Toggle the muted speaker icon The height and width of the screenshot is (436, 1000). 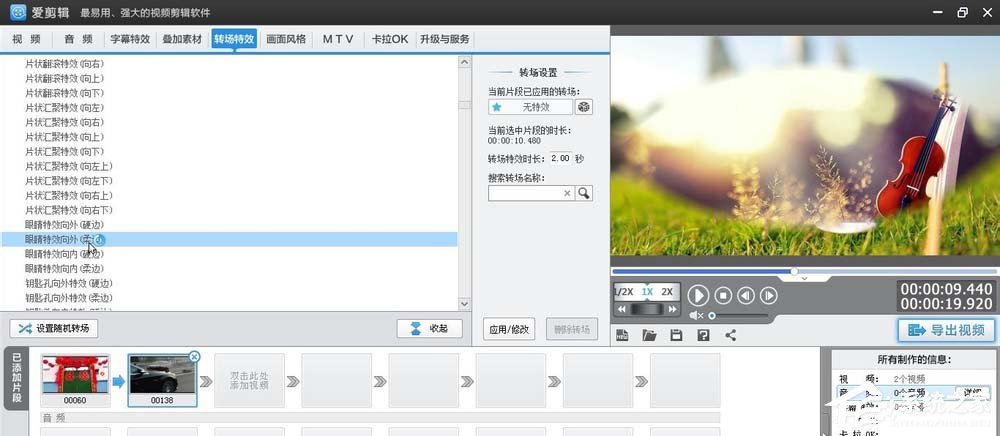(696, 316)
